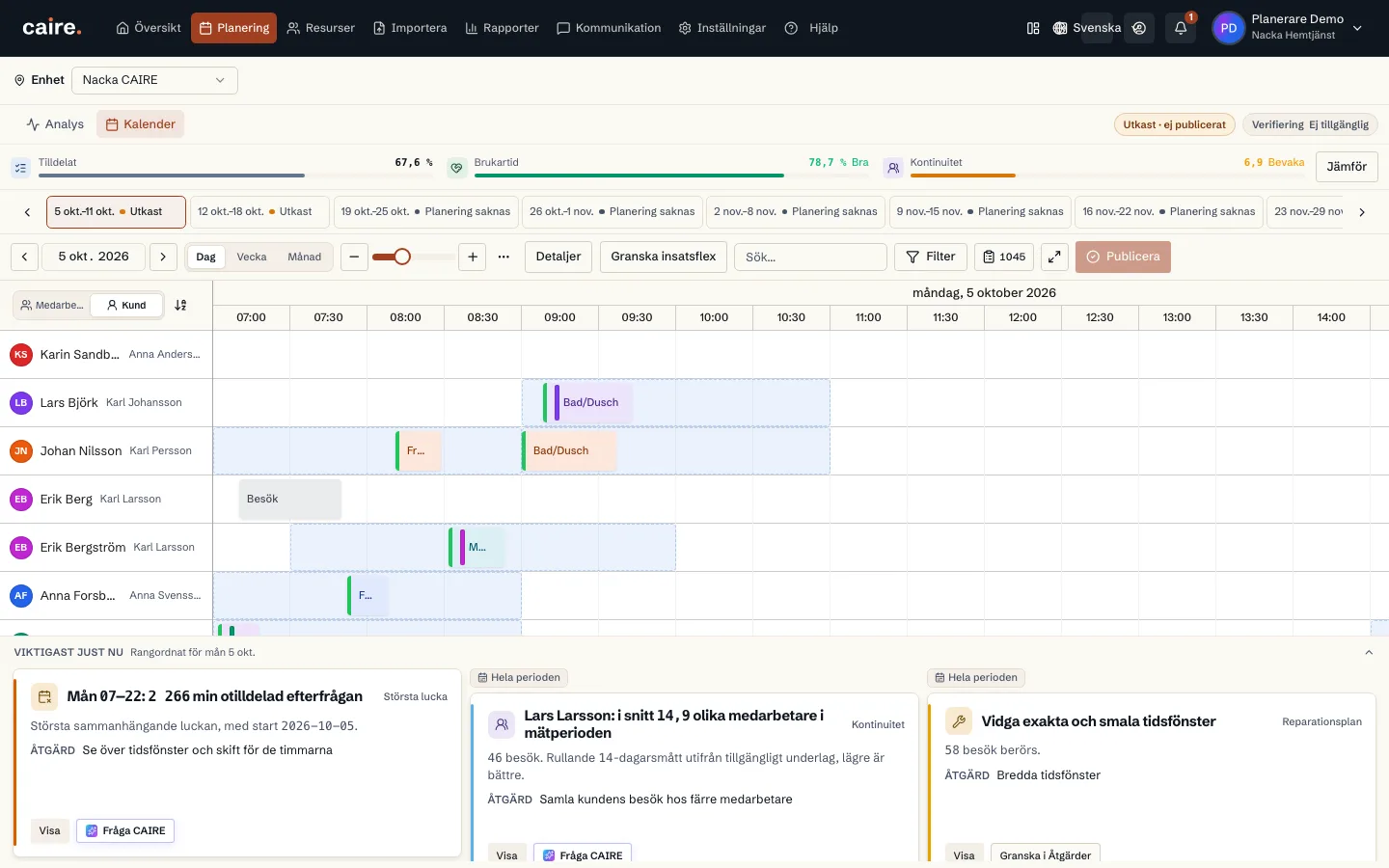The image size is (1389, 868).
Task: Click the Tilldelat progress bar
Action: 235,176
